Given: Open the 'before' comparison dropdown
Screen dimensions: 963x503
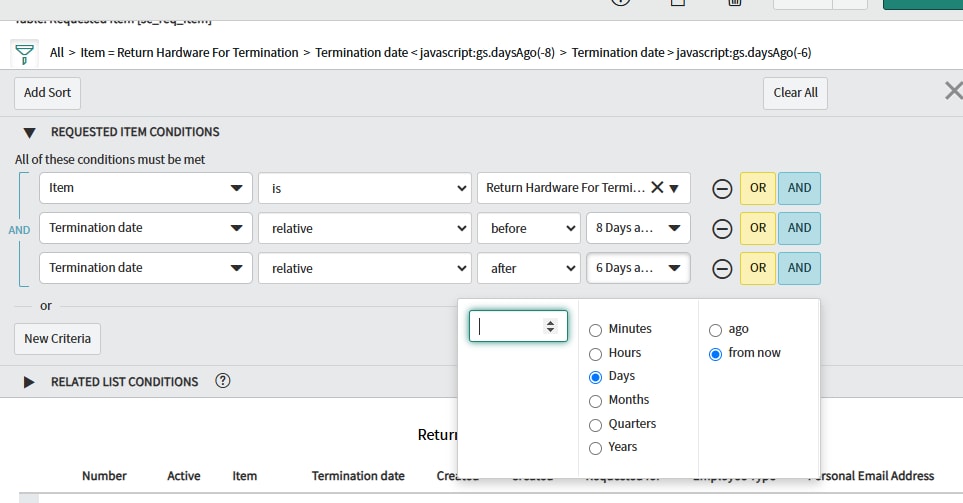Looking at the screenshot, I should [x=527, y=228].
